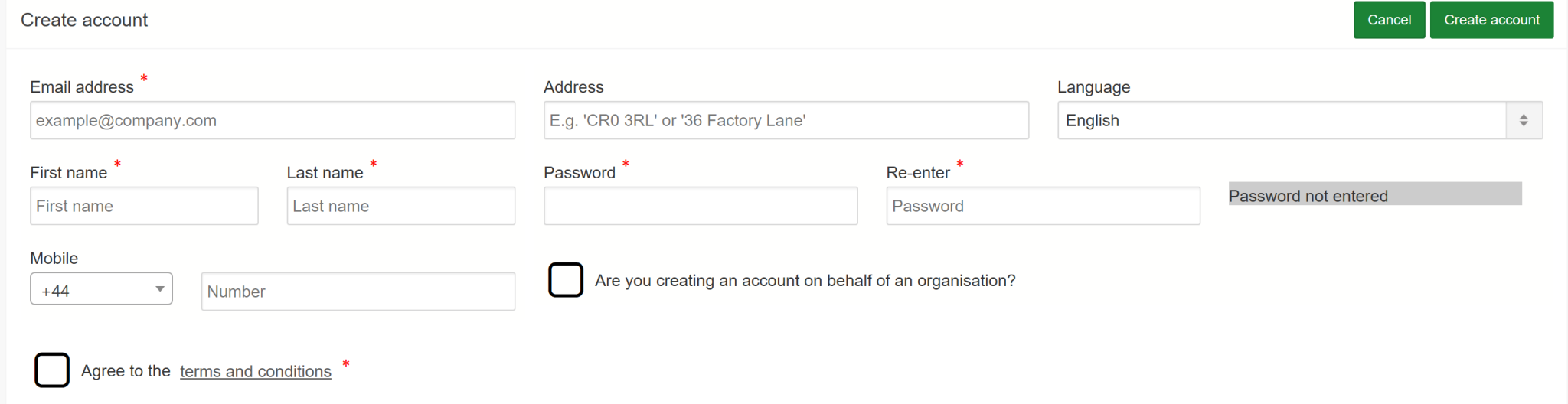Click the mobile Number input field
Image resolution: width=1568 pixels, height=404 pixels.
[x=358, y=292]
